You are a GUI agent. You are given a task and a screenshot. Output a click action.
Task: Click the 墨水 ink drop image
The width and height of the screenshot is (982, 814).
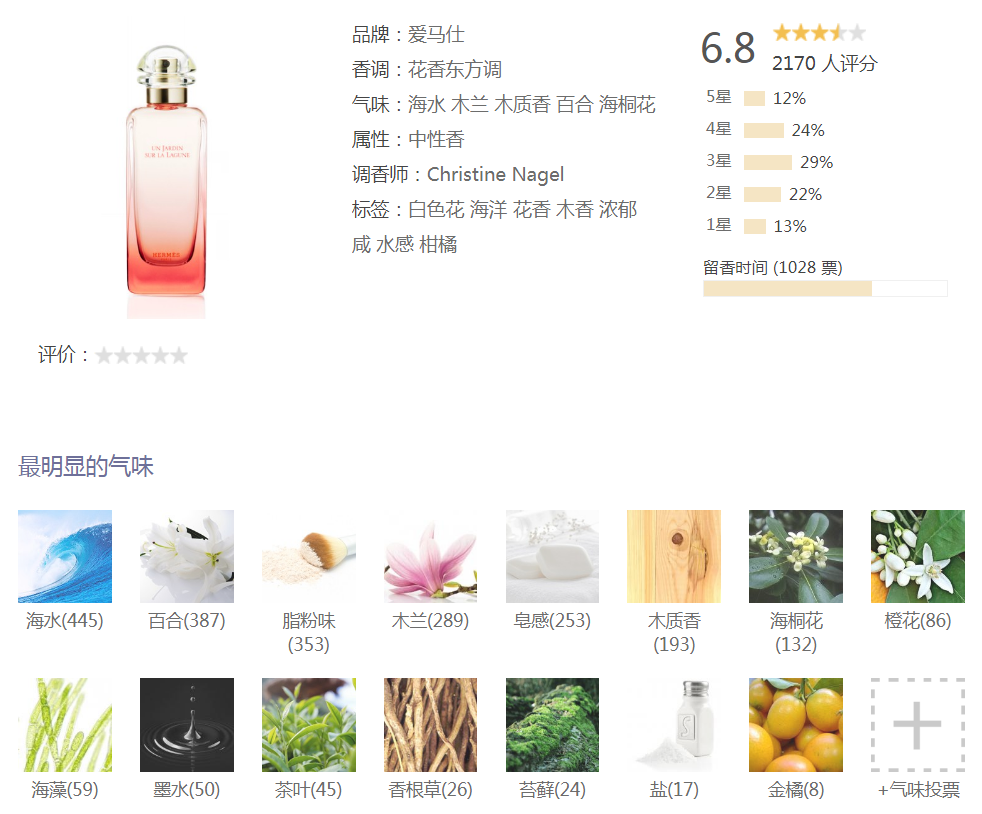click(187, 724)
